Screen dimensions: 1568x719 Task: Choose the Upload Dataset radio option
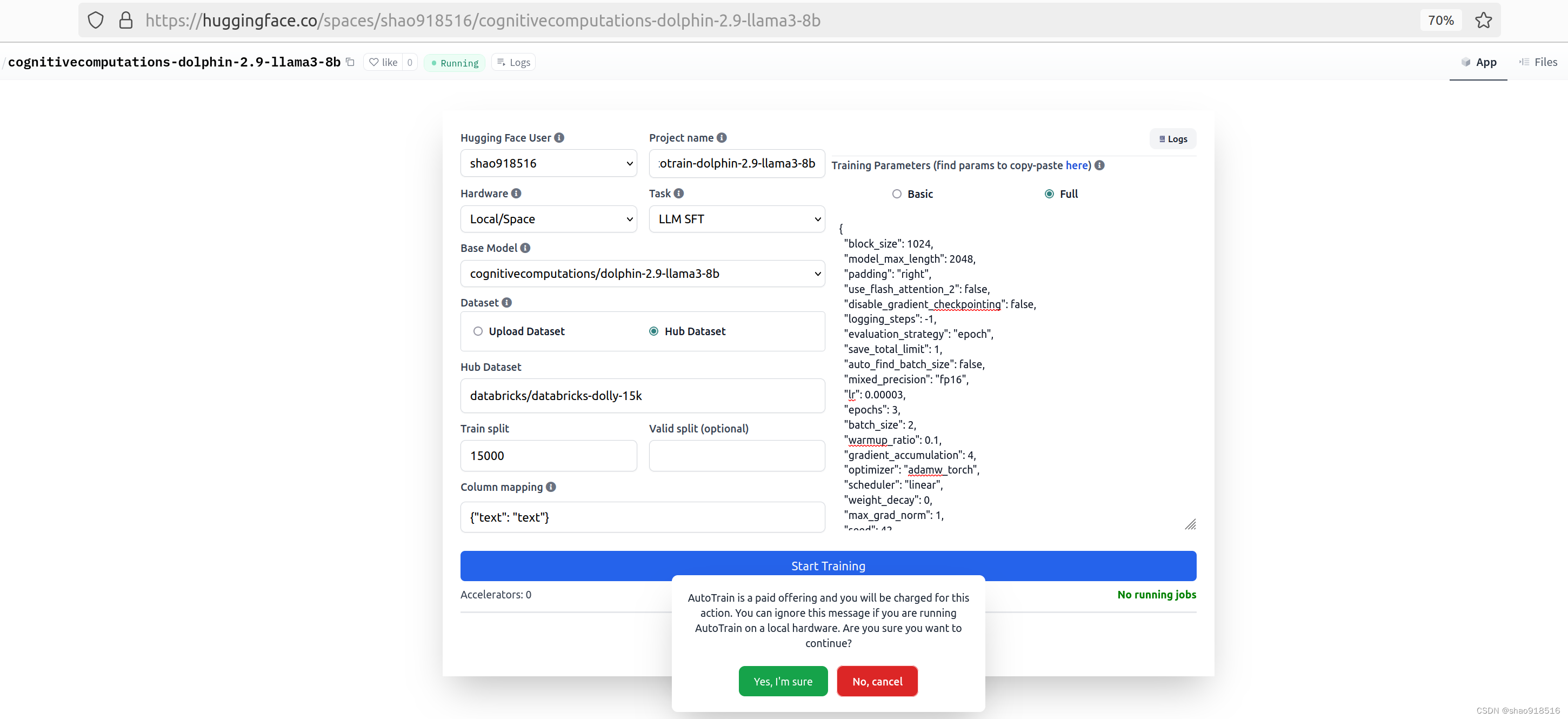[478, 331]
